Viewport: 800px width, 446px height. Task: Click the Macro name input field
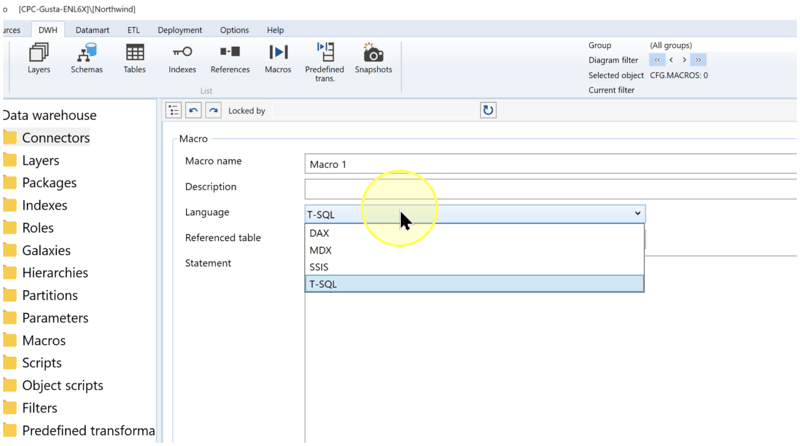pyautogui.click(x=551, y=164)
